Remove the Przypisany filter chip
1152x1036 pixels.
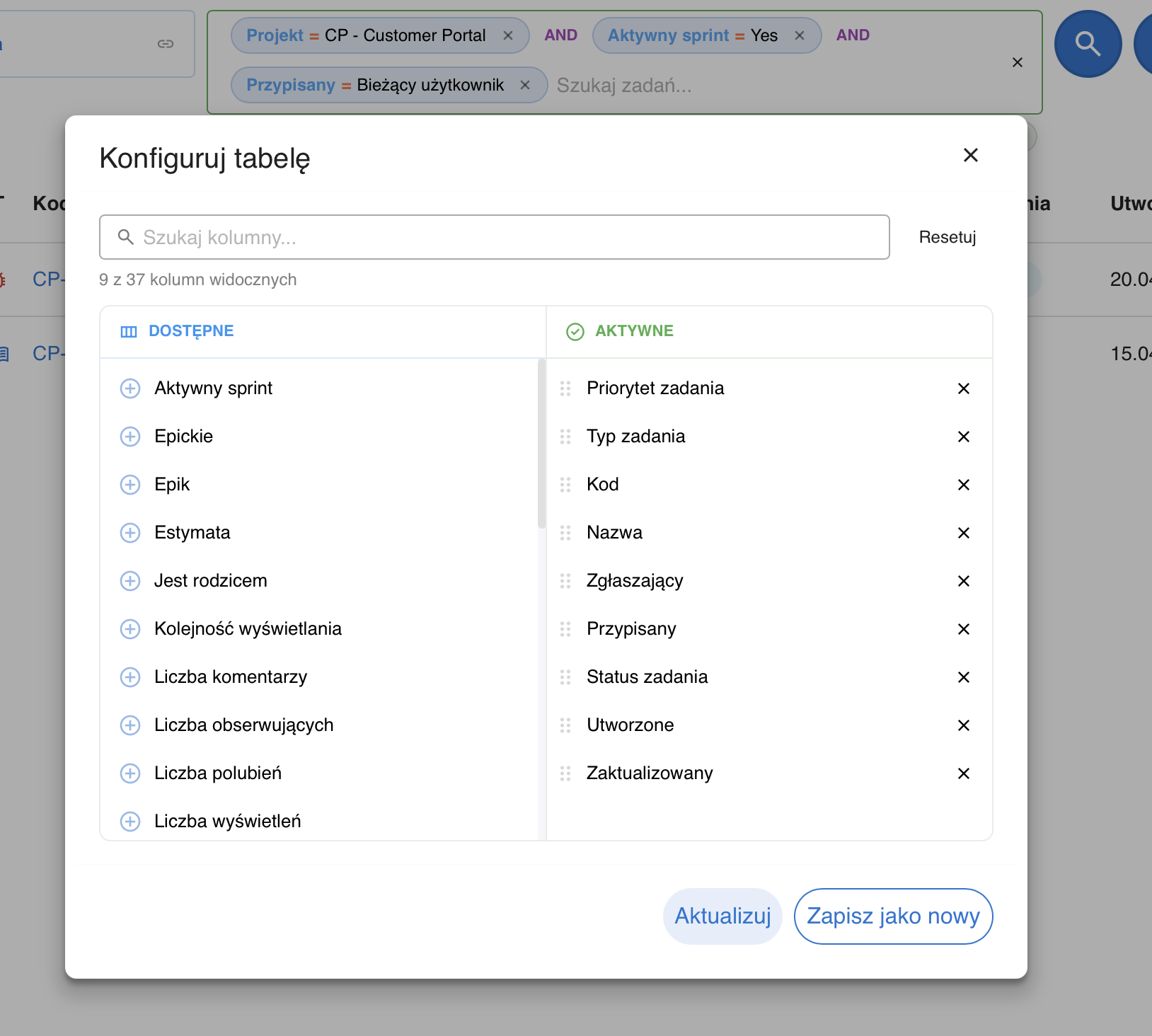coord(525,85)
